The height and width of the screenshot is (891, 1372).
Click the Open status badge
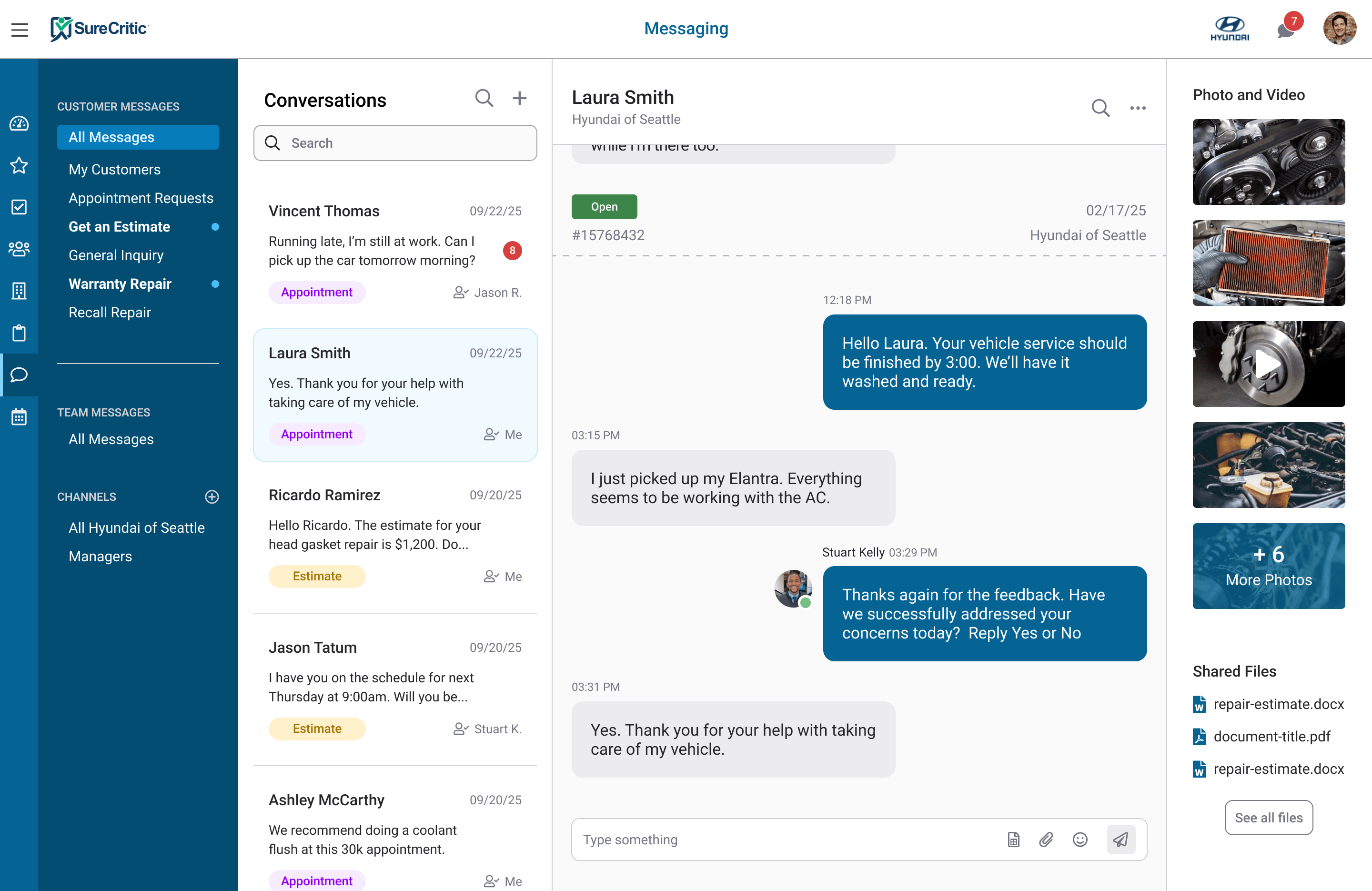pyautogui.click(x=604, y=206)
